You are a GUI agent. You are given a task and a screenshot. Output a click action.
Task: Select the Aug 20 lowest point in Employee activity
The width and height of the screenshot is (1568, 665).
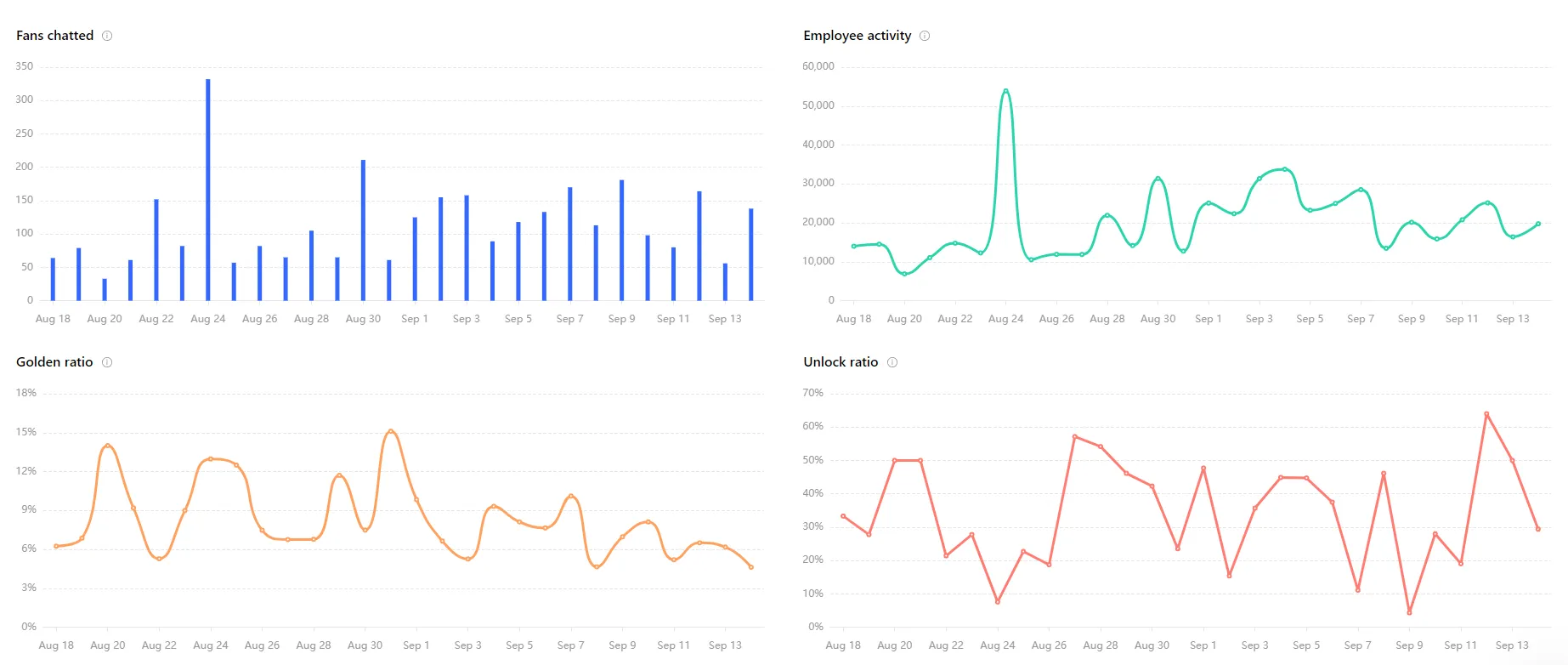click(x=905, y=274)
